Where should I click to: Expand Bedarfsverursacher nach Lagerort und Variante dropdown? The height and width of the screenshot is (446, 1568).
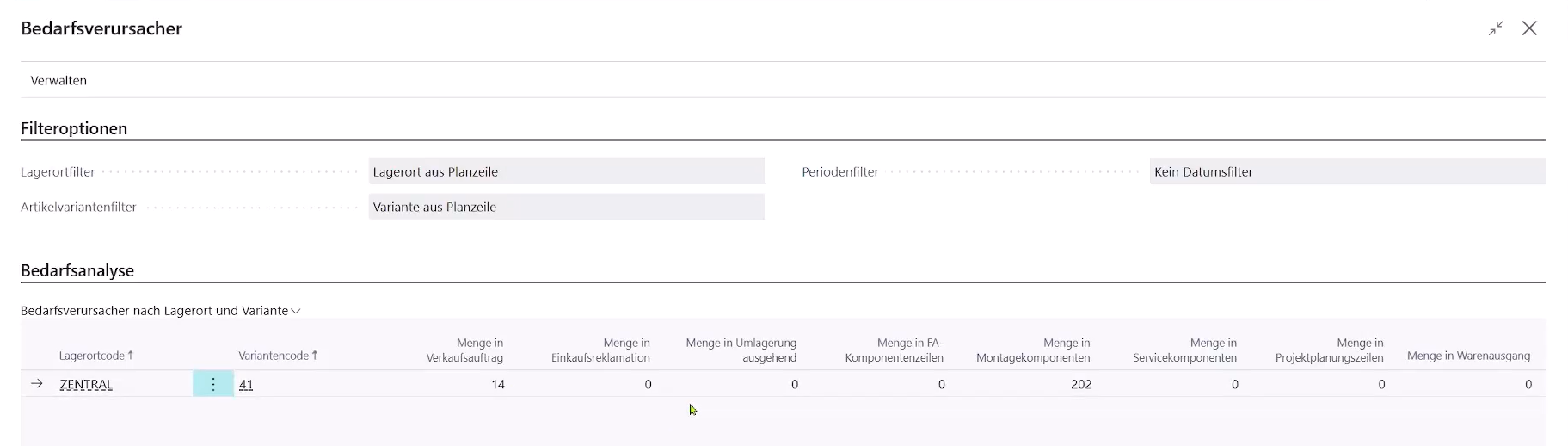point(160,311)
